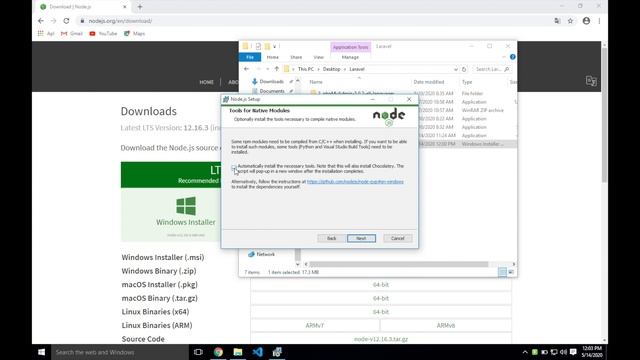Click the taskbar search box
The height and width of the screenshot is (360, 640).
pos(120,352)
